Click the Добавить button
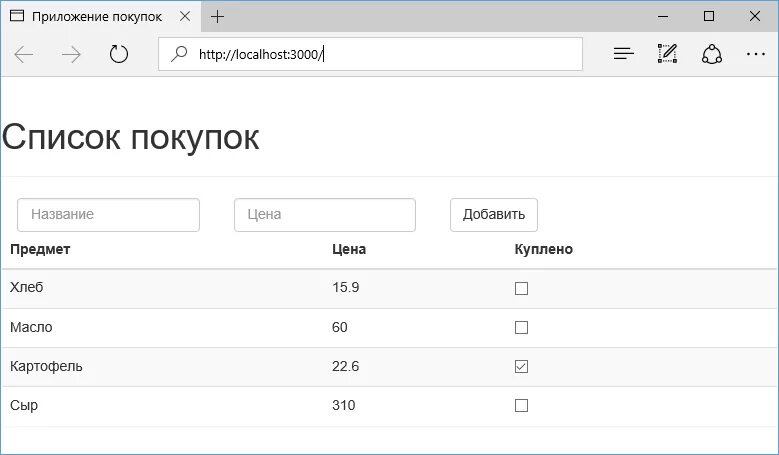Image resolution: width=779 pixels, height=455 pixels. (494, 215)
